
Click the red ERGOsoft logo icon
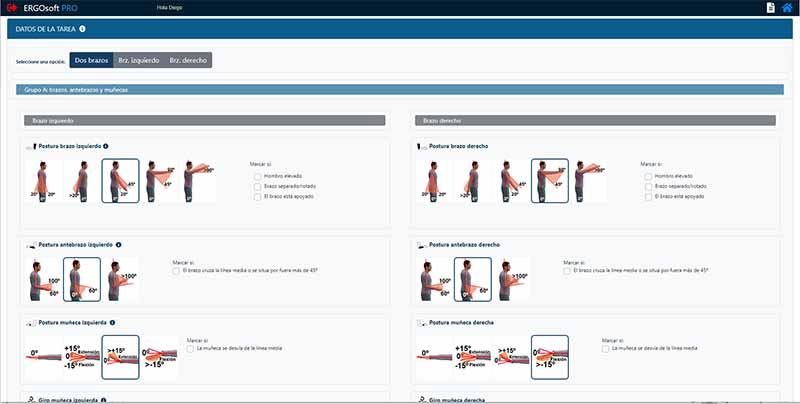click(12, 8)
